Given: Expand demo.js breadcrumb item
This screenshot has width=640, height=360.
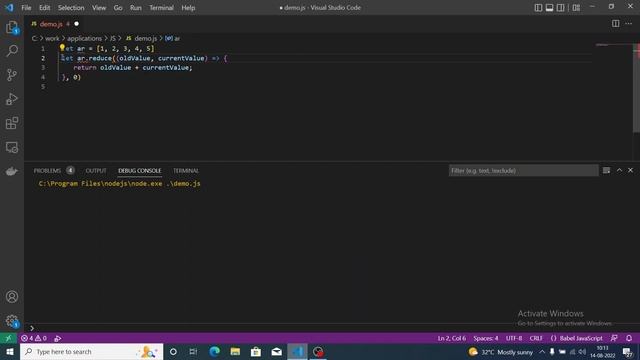Looking at the screenshot, I should tap(142, 38).
